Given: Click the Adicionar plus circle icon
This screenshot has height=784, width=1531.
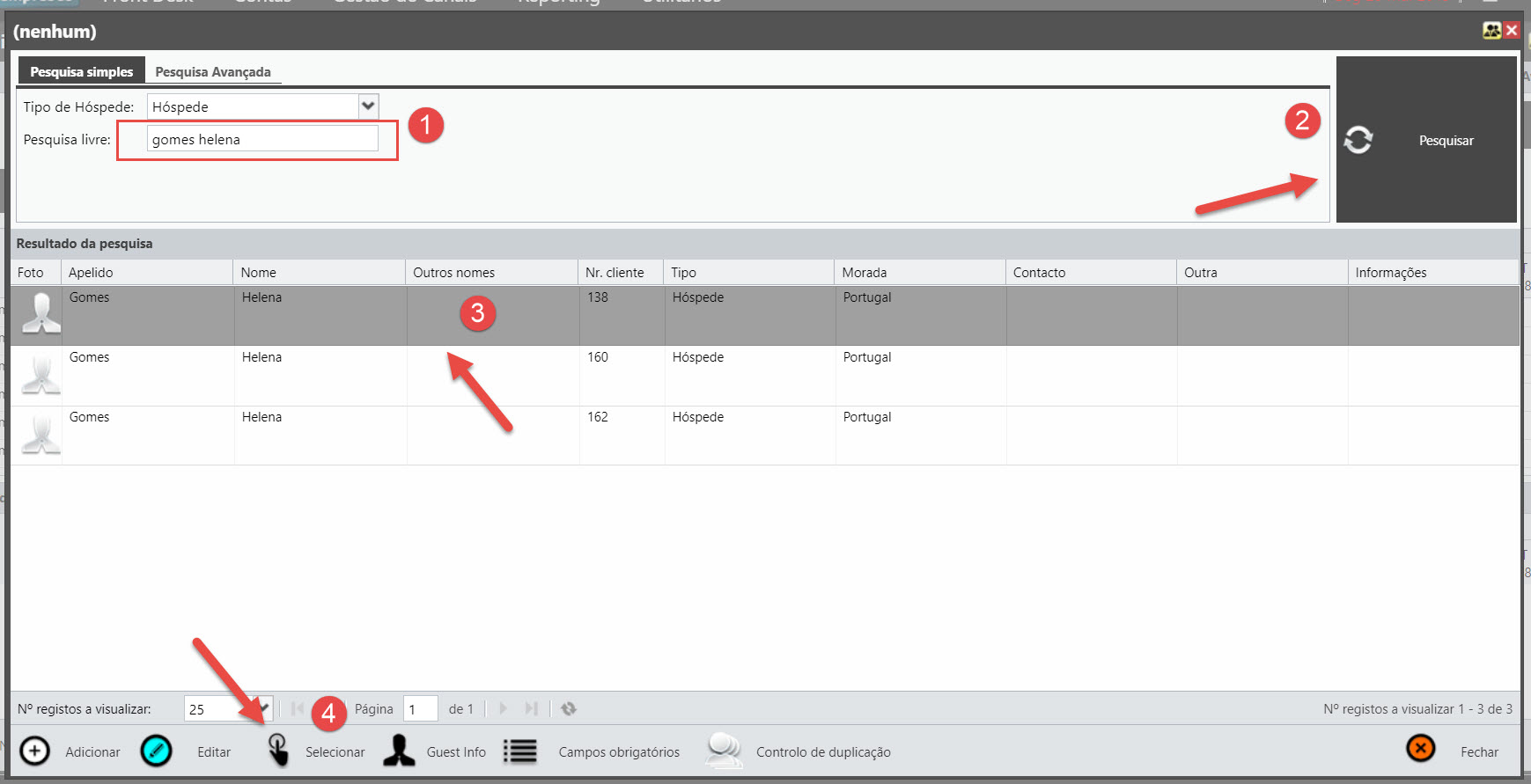Looking at the screenshot, I should pyautogui.click(x=35, y=751).
